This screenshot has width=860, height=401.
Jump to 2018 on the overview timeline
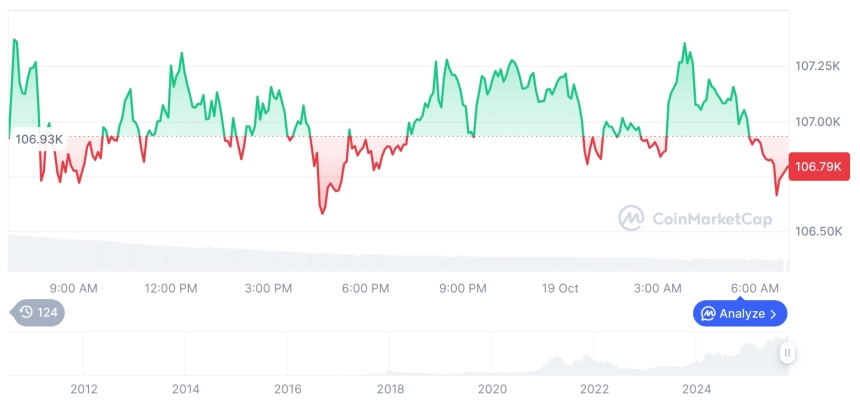click(x=390, y=388)
